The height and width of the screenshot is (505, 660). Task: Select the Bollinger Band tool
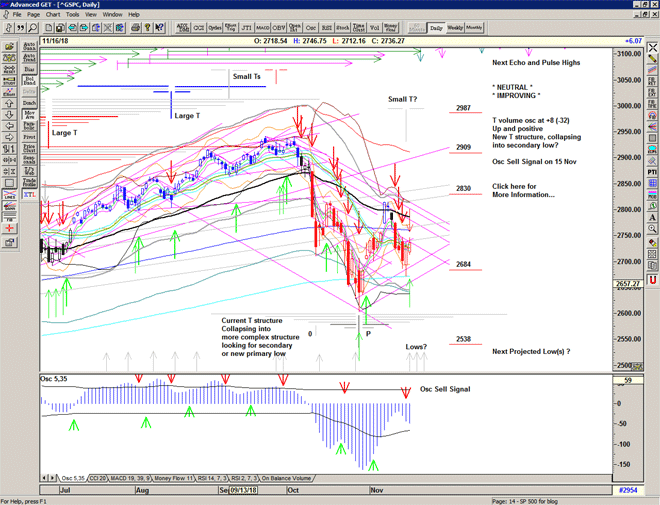29,79
